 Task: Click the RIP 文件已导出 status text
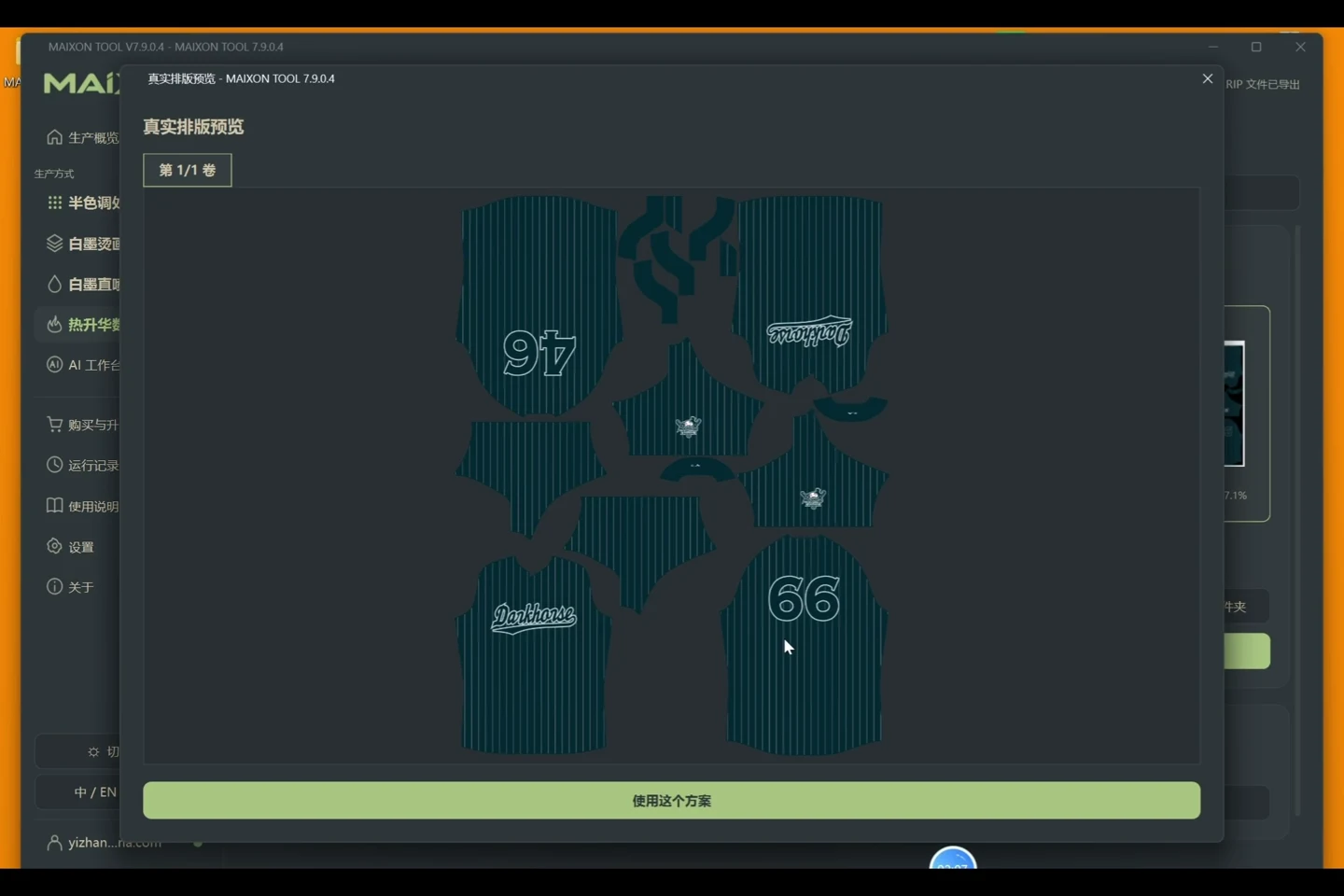tap(1263, 84)
